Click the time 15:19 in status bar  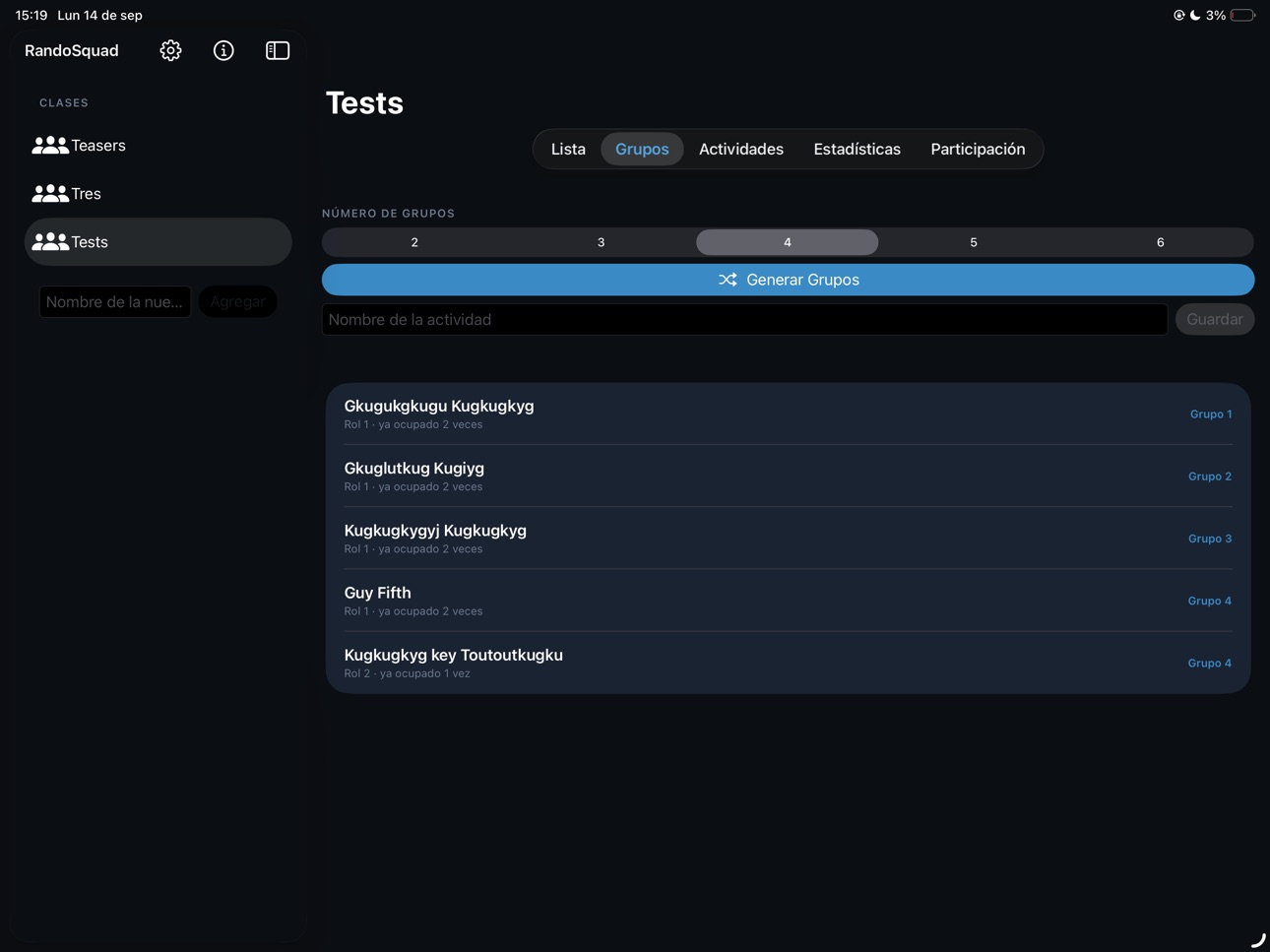click(32, 15)
